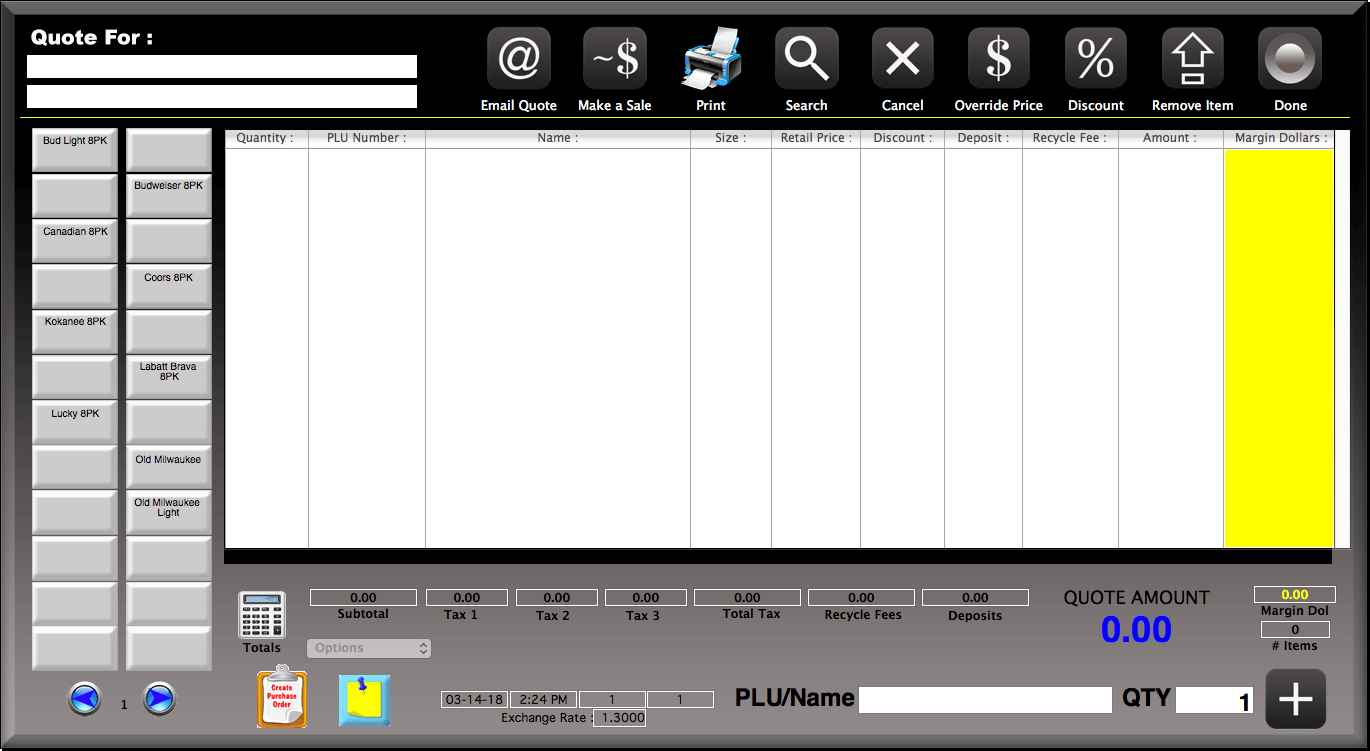
Task: Open the Email Quote tool
Action: (x=518, y=57)
